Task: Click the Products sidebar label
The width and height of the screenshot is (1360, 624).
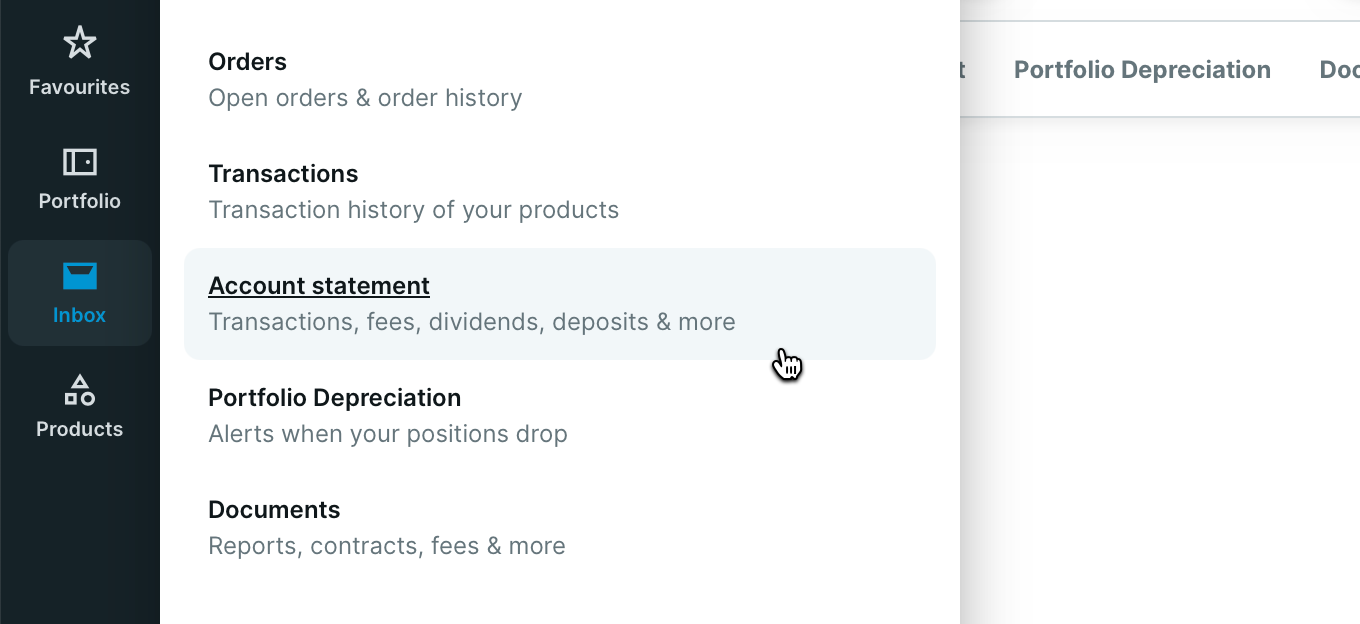Action: point(79,429)
